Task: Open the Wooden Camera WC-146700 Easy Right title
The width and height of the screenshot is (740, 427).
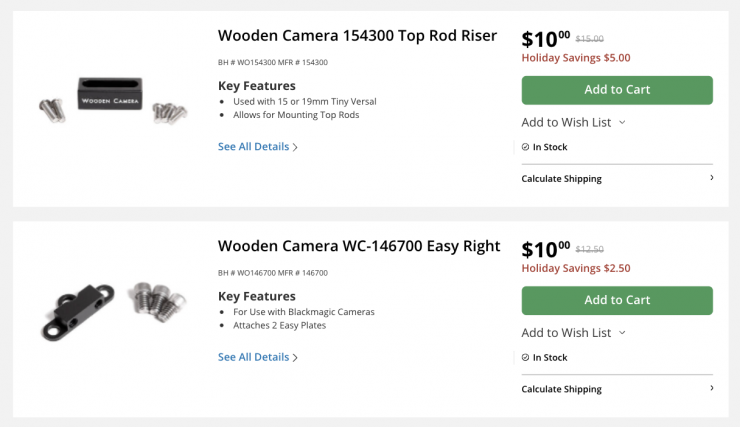Action: (x=359, y=246)
